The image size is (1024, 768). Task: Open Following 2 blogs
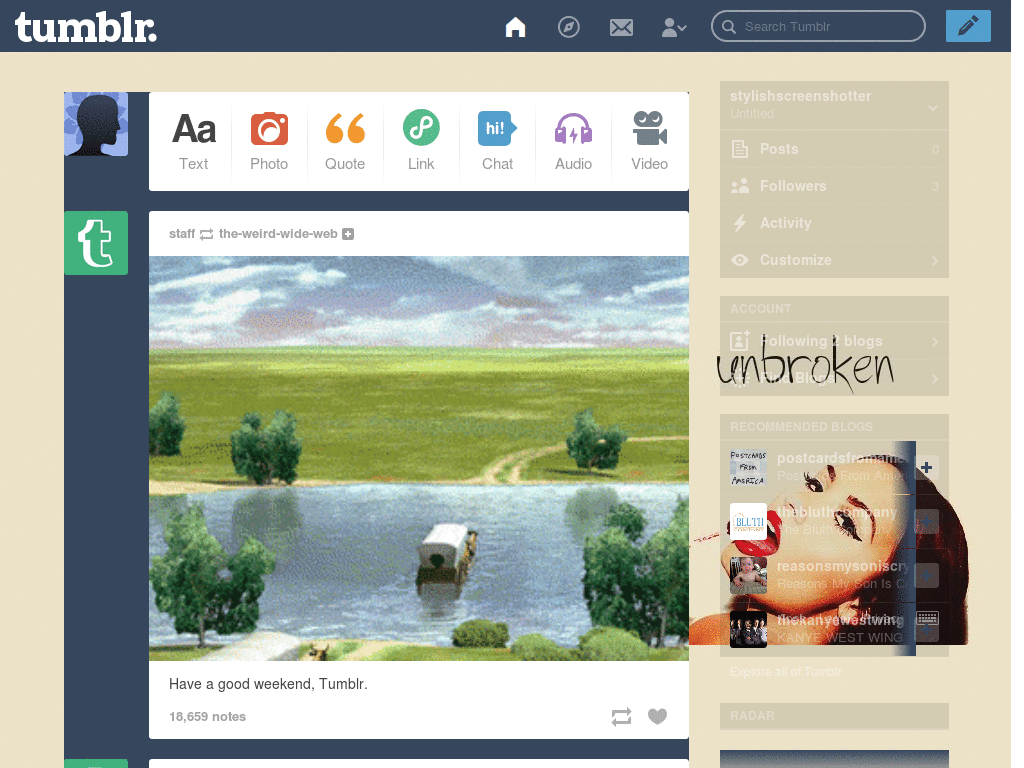tap(834, 341)
